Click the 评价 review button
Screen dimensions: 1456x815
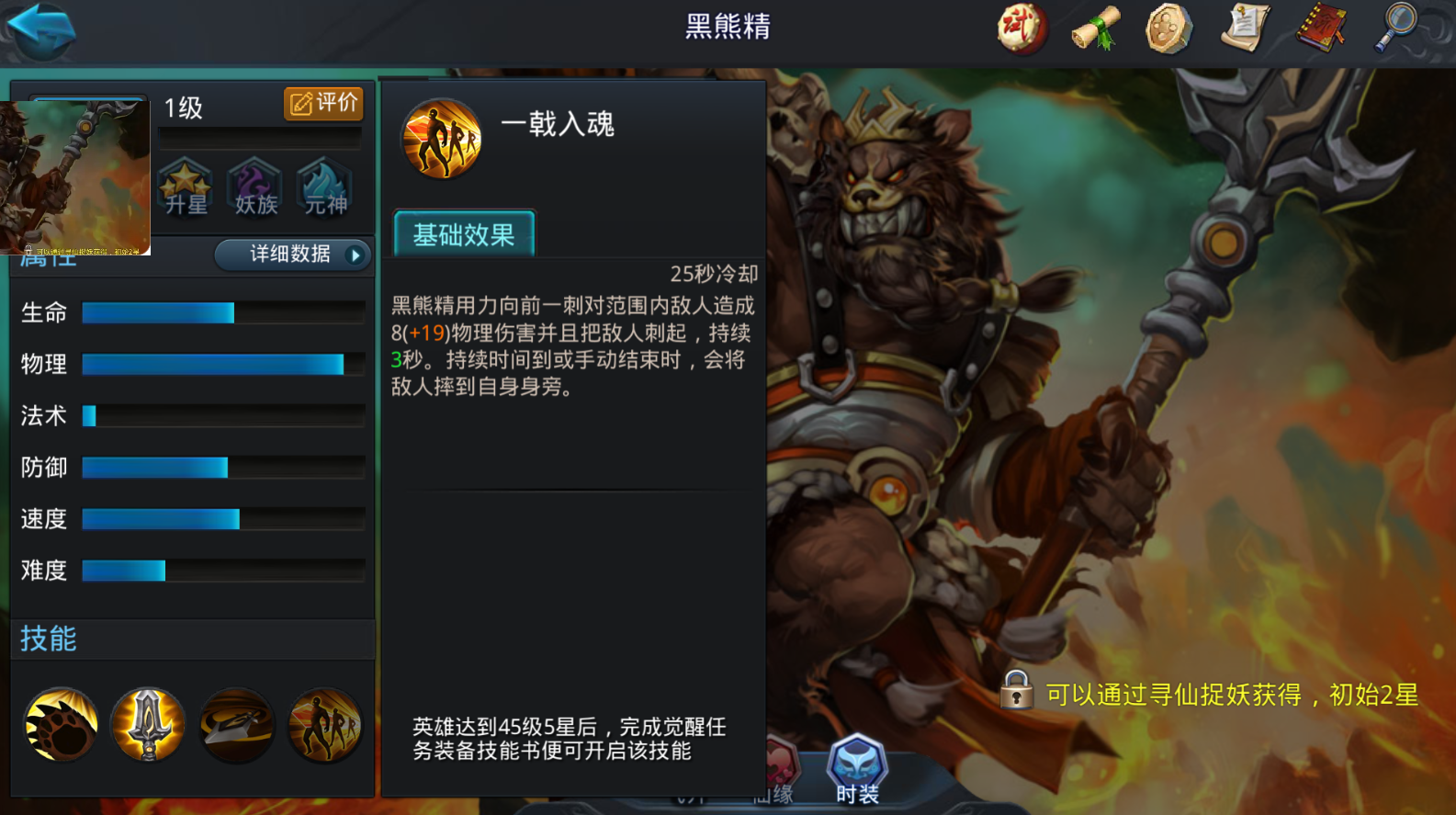[x=323, y=104]
